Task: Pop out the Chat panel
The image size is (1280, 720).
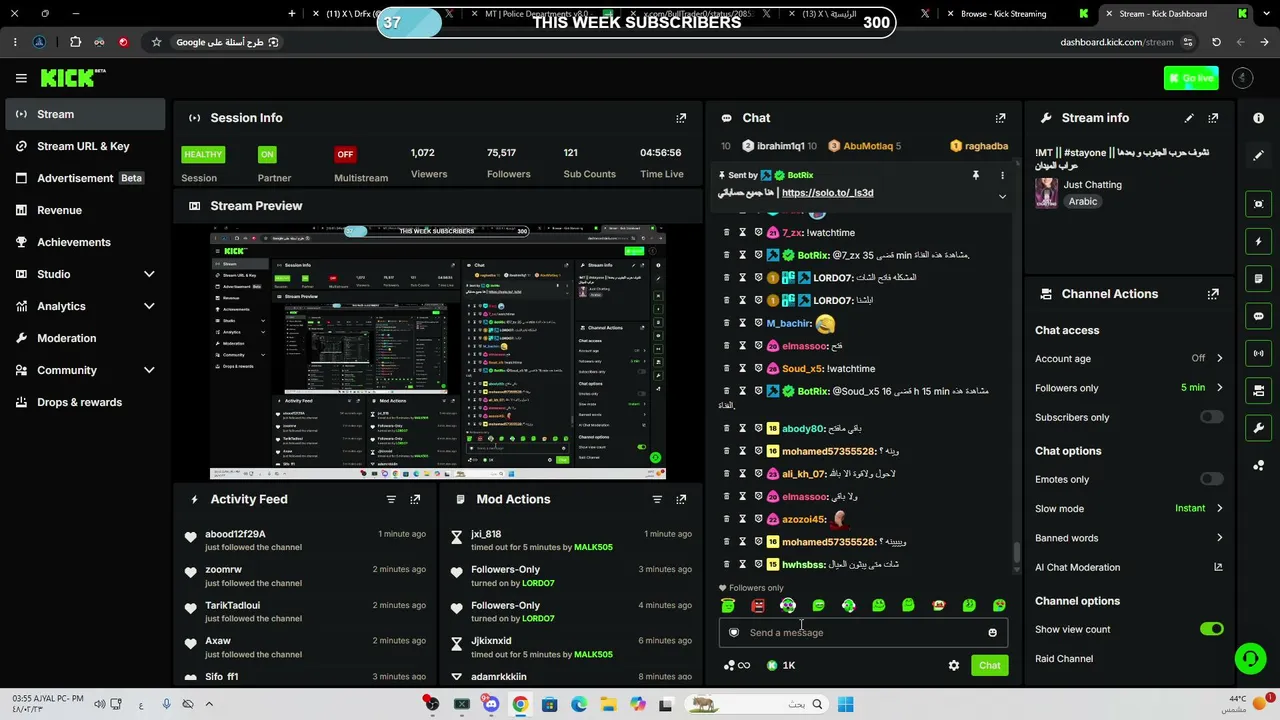Action: (x=1000, y=118)
